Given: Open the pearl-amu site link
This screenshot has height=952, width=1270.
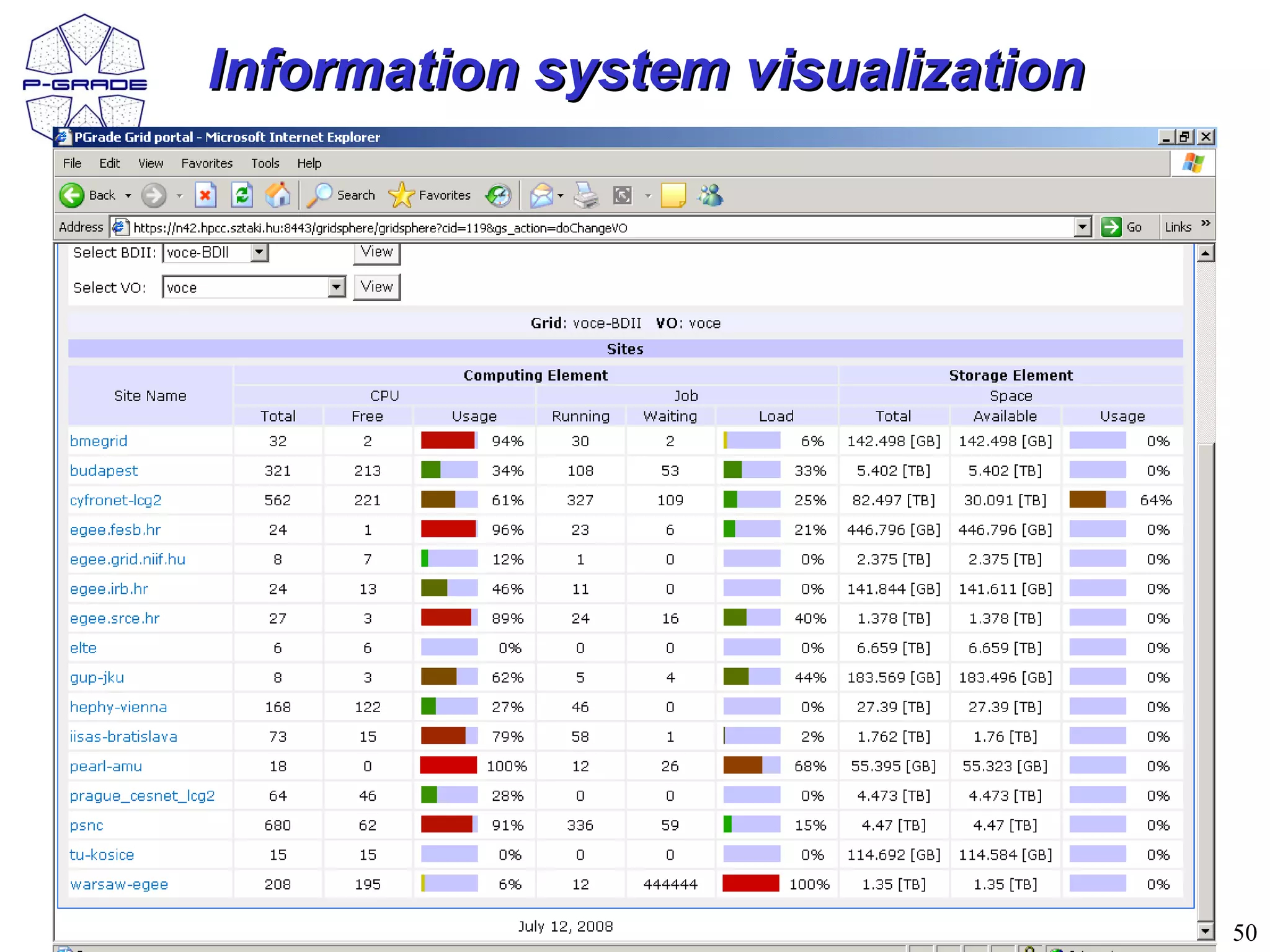Looking at the screenshot, I should pyautogui.click(x=105, y=766).
